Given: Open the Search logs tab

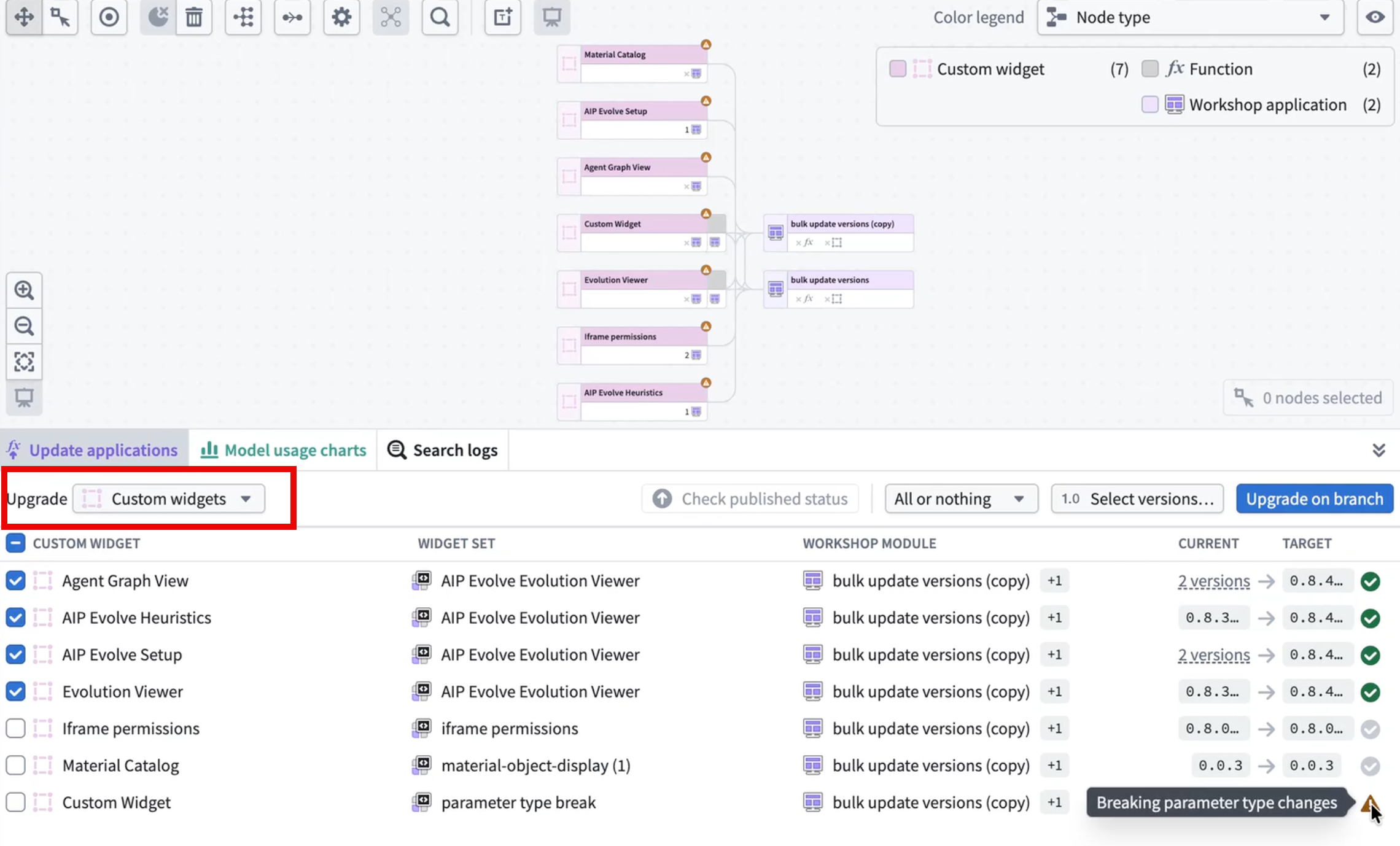Looking at the screenshot, I should pos(443,450).
